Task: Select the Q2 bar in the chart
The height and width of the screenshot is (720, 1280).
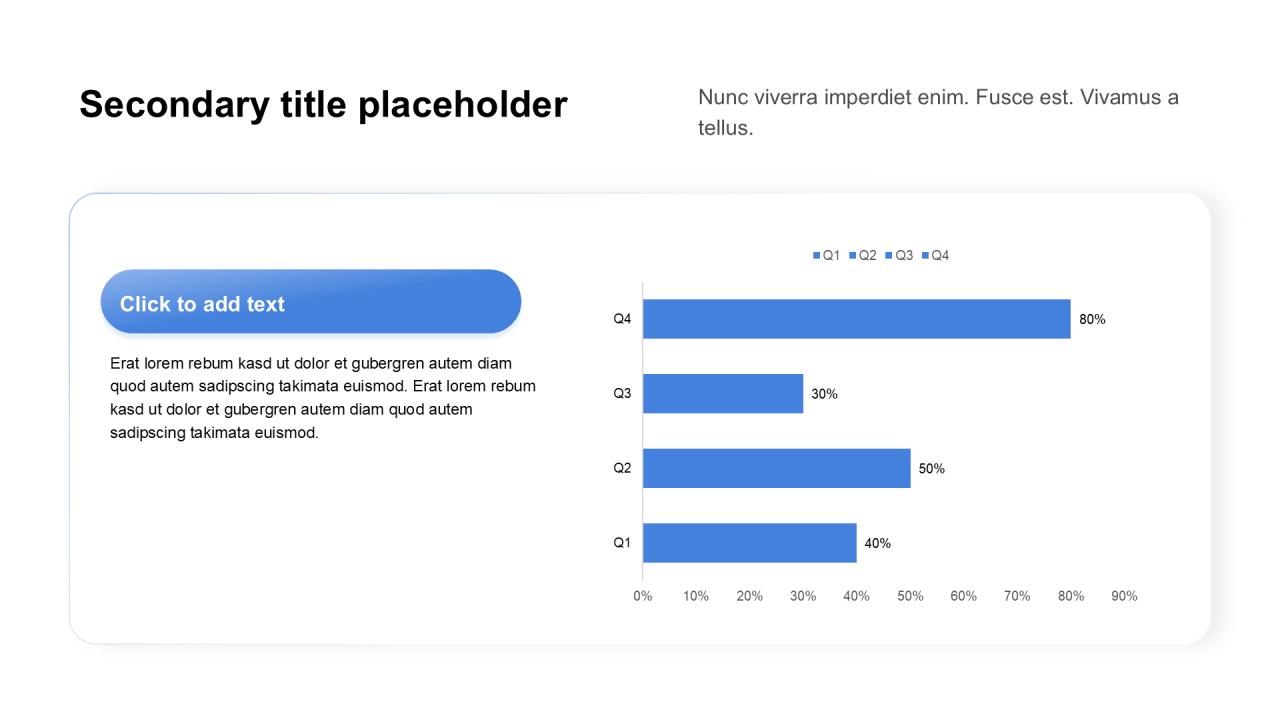Action: pos(776,468)
